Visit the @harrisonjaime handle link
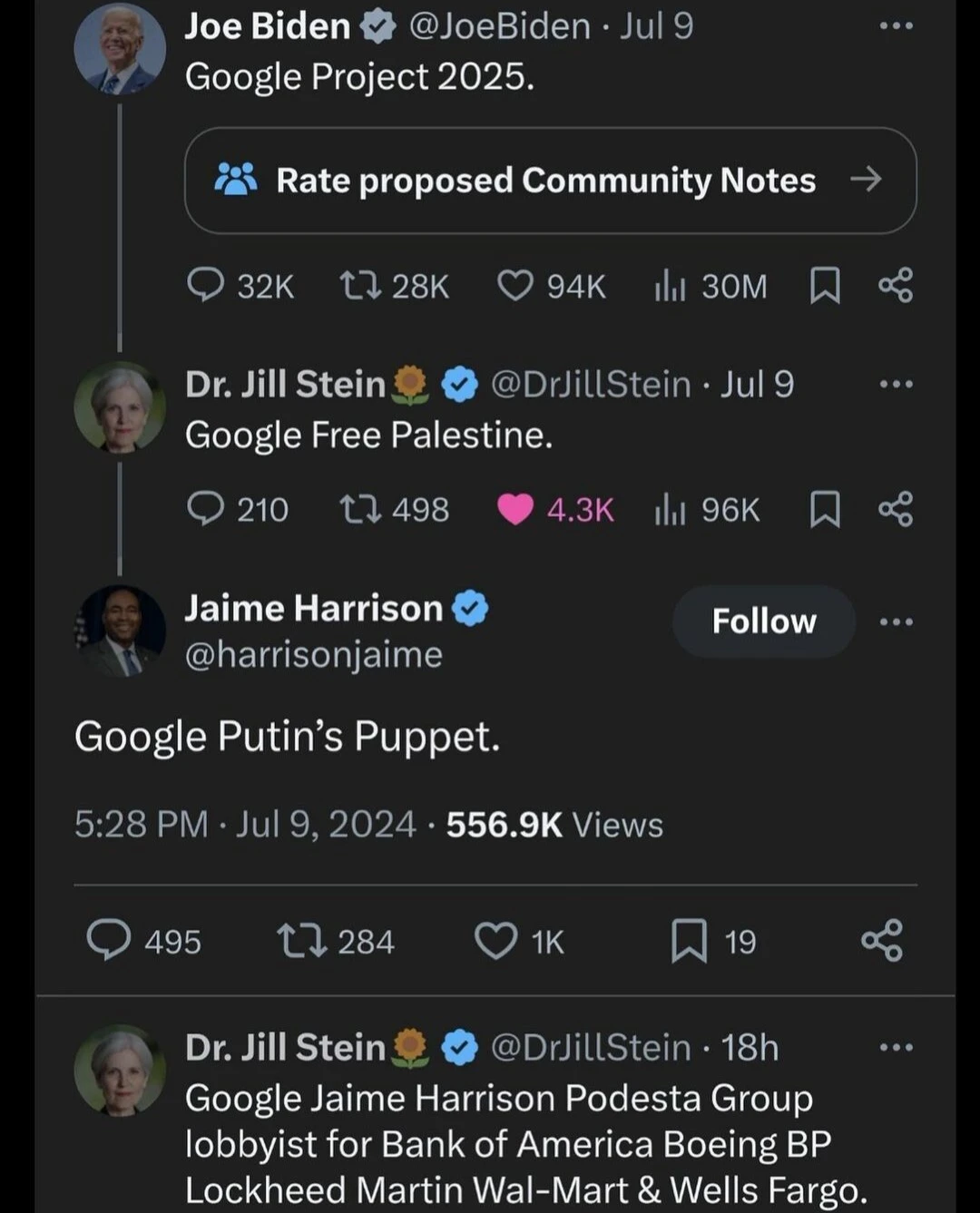Screen dimensions: 980x1213 (313, 655)
